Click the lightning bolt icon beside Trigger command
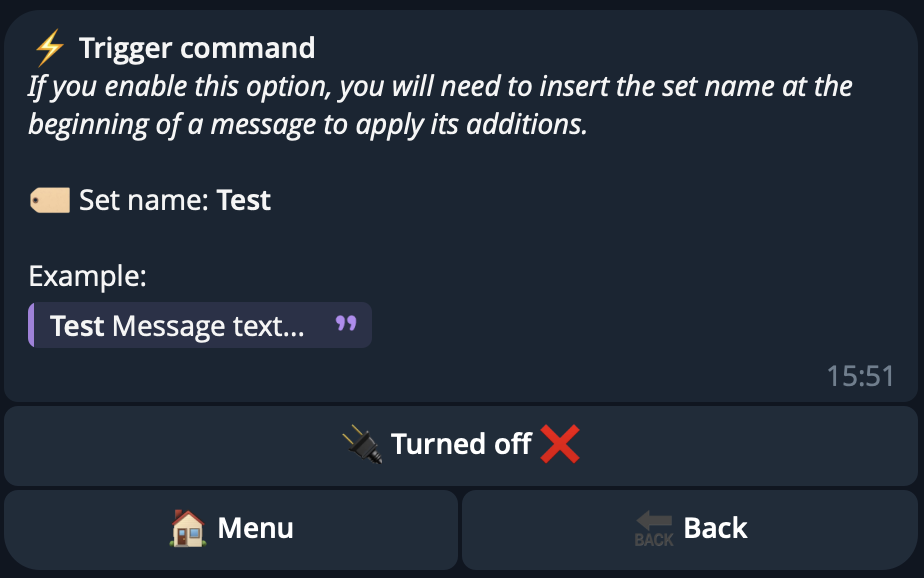 tap(49, 47)
